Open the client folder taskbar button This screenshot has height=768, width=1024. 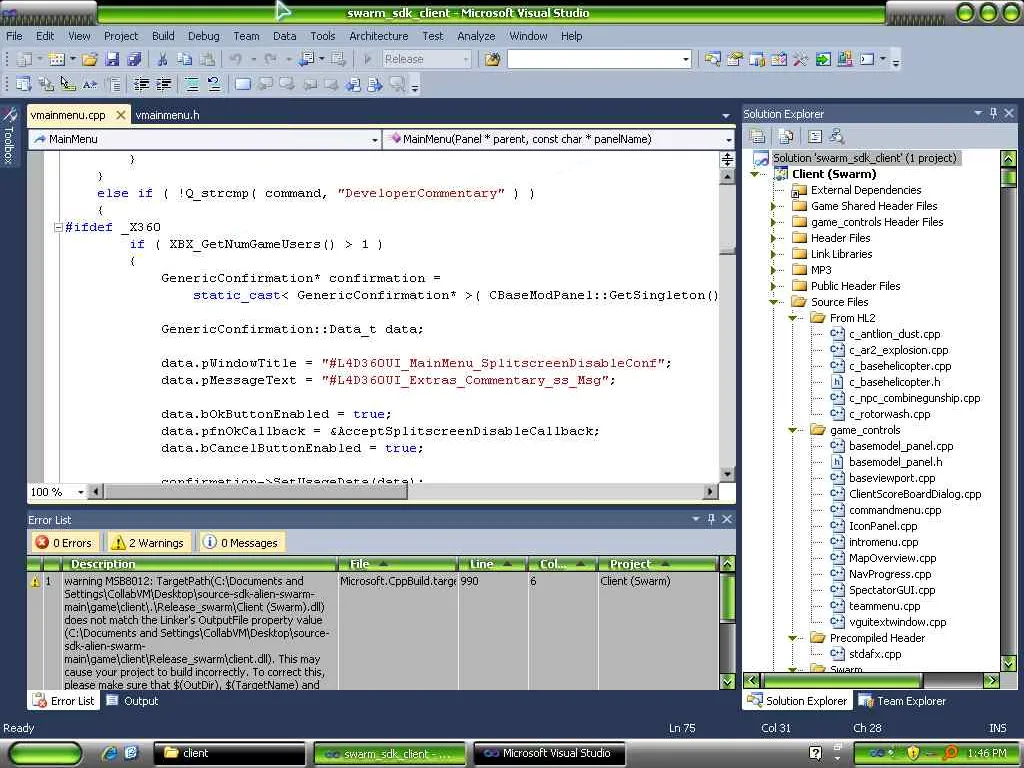click(229, 753)
